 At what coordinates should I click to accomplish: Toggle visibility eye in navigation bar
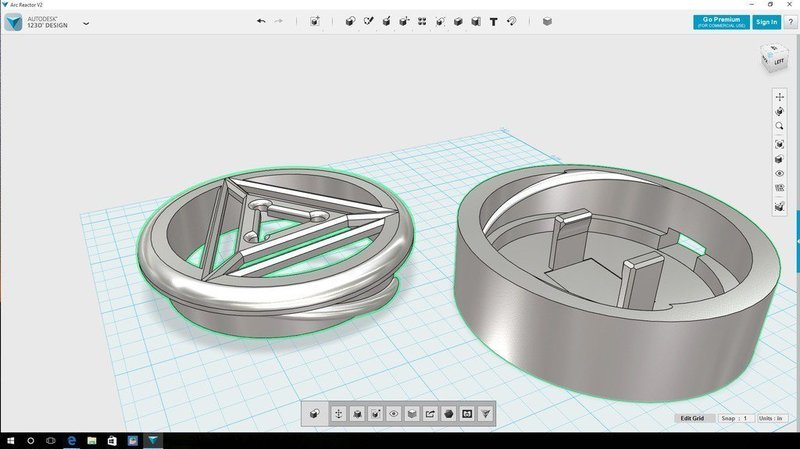click(779, 173)
